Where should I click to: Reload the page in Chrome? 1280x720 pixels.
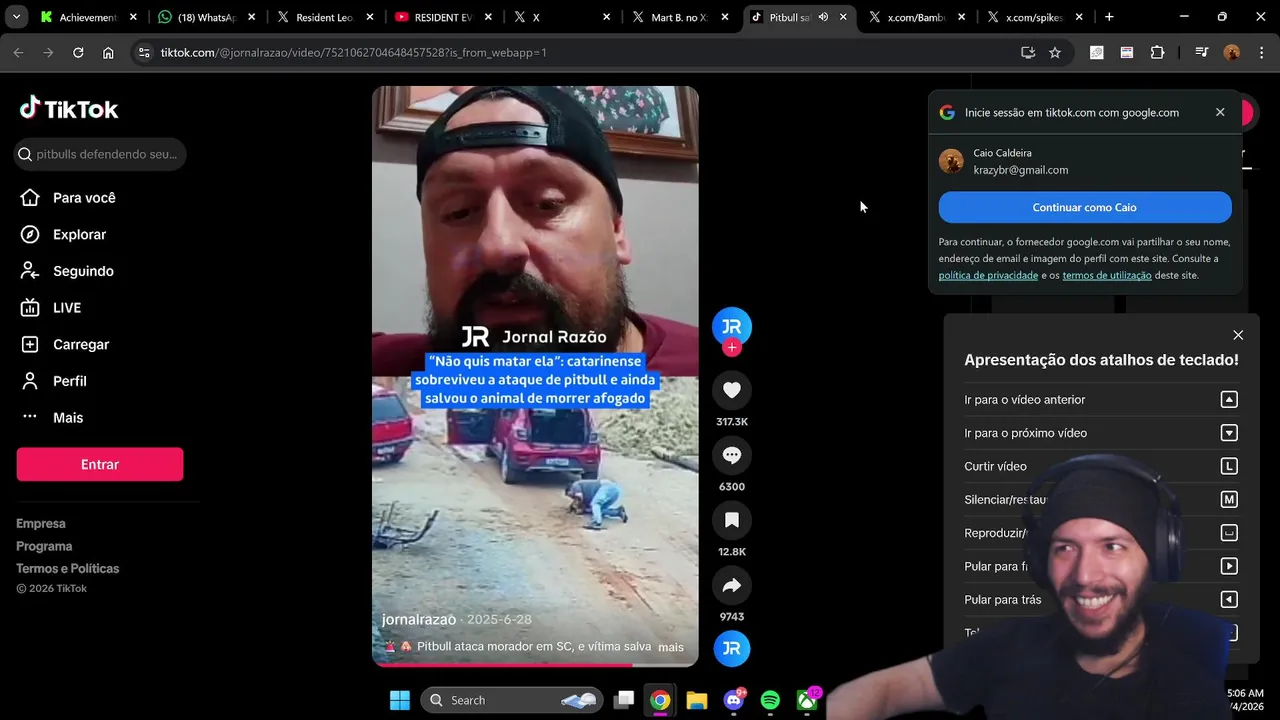coord(78,52)
